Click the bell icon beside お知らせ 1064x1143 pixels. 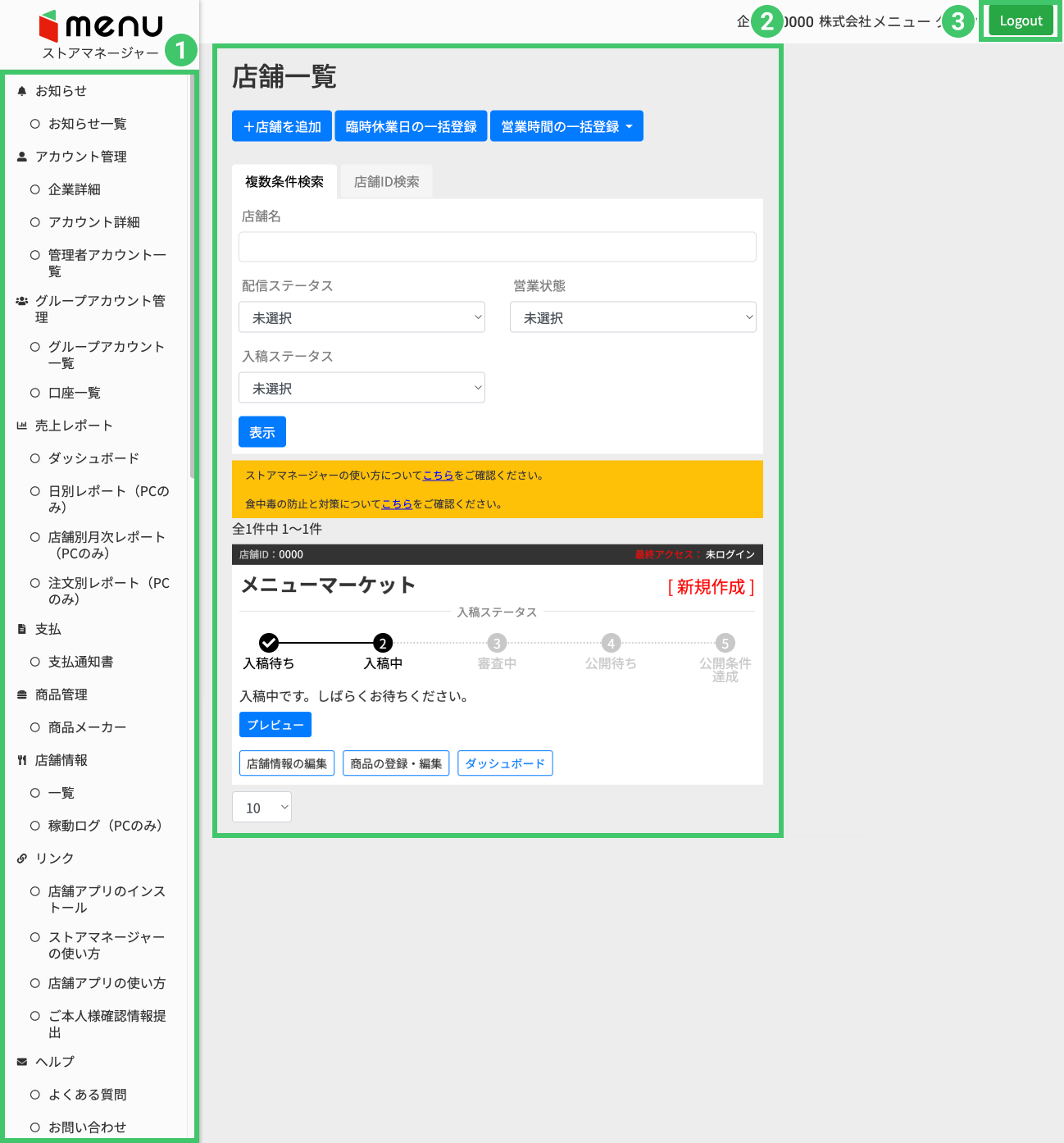(22, 91)
